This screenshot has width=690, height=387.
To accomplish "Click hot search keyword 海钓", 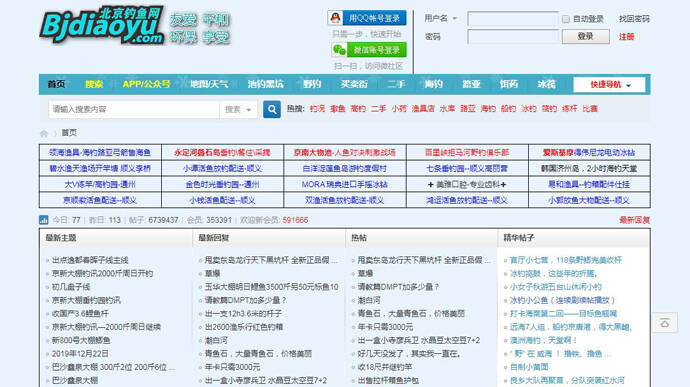I will coord(488,109).
